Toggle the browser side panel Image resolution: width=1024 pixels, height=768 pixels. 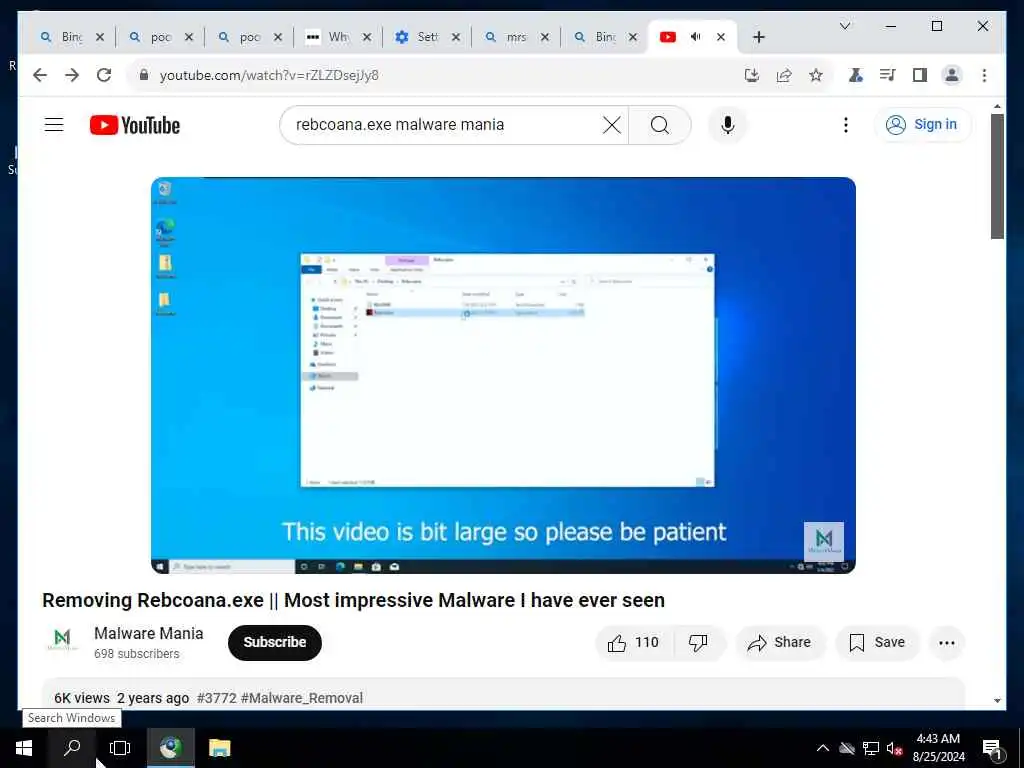tap(920, 75)
